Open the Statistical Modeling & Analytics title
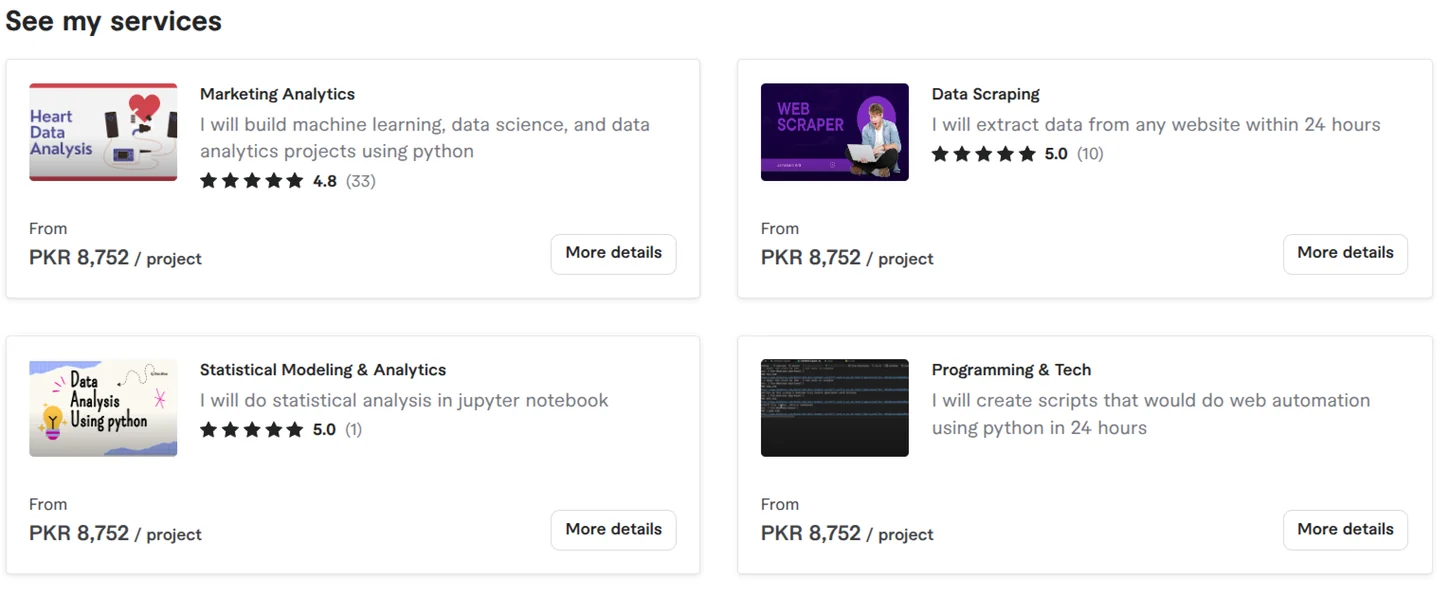The image size is (1440, 597). (323, 370)
